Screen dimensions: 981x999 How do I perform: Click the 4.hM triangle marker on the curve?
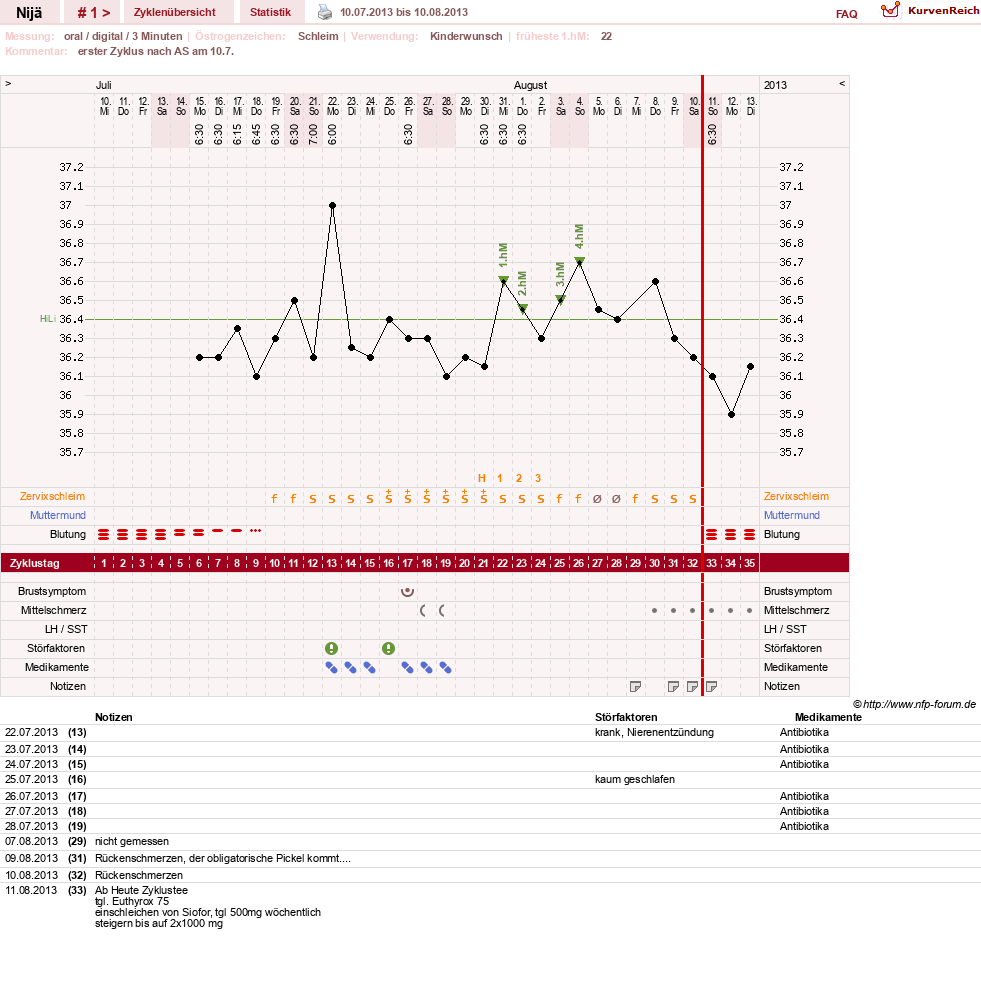tap(580, 261)
